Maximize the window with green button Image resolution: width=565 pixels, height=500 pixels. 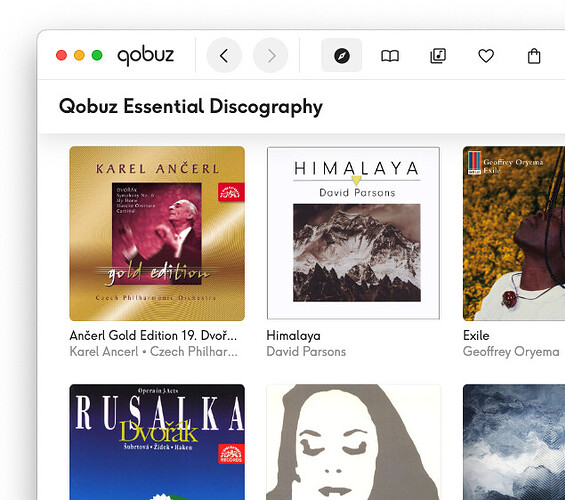coord(97,55)
